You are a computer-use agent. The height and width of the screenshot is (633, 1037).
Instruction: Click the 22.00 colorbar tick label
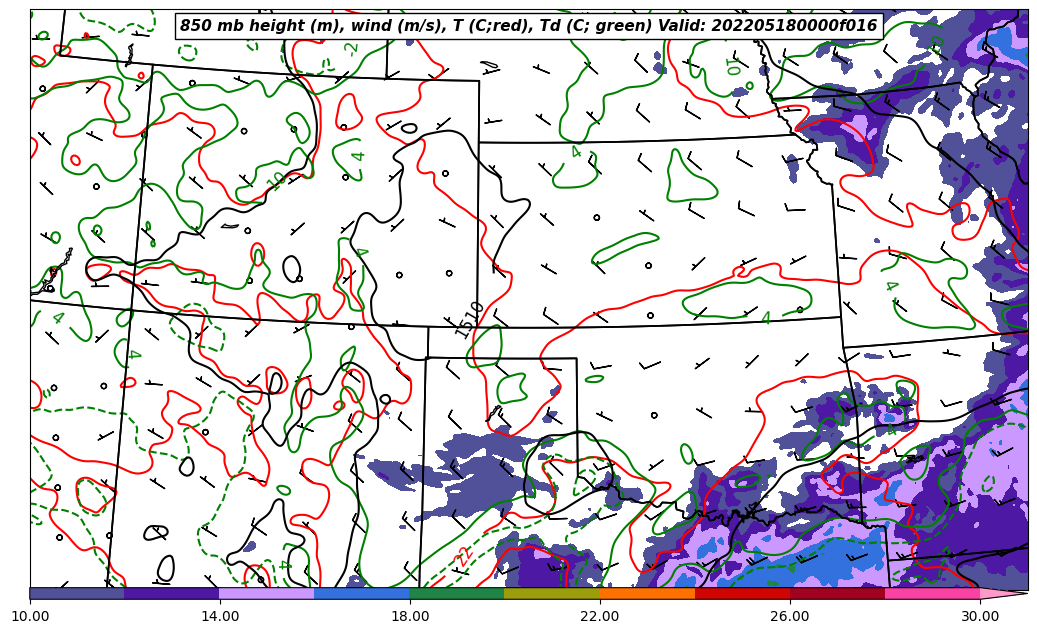point(600,616)
